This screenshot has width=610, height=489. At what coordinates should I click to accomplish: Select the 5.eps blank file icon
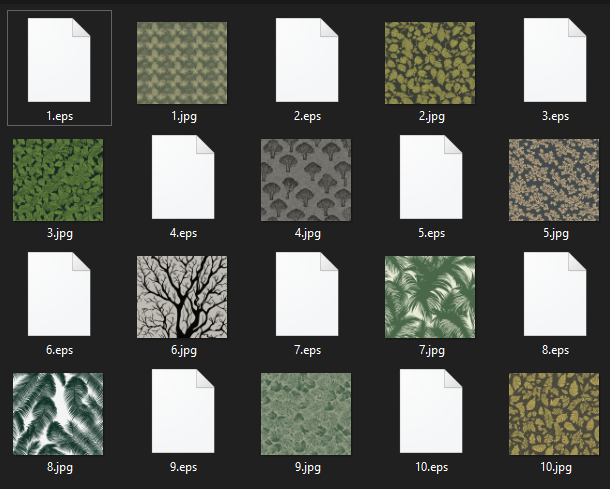pos(431,177)
